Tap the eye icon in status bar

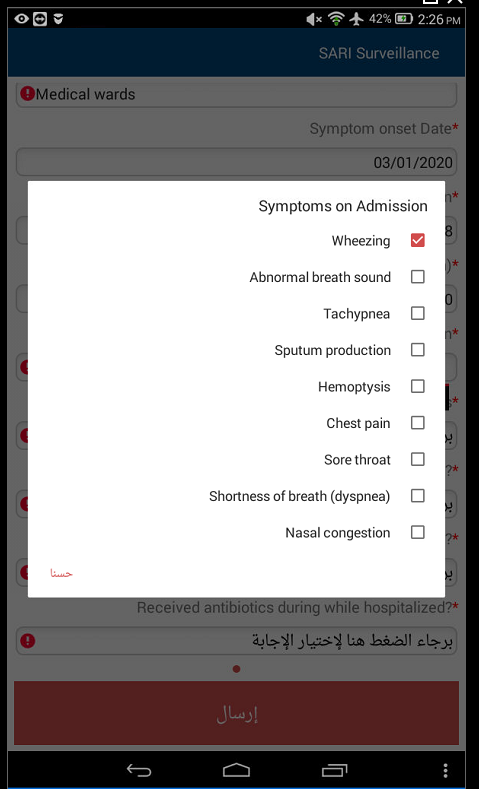22,19
